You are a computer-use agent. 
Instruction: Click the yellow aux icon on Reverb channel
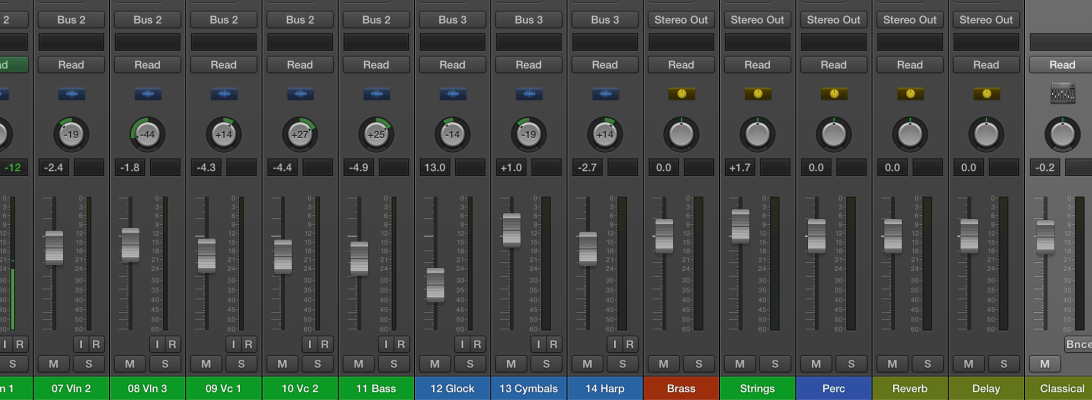[x=910, y=94]
